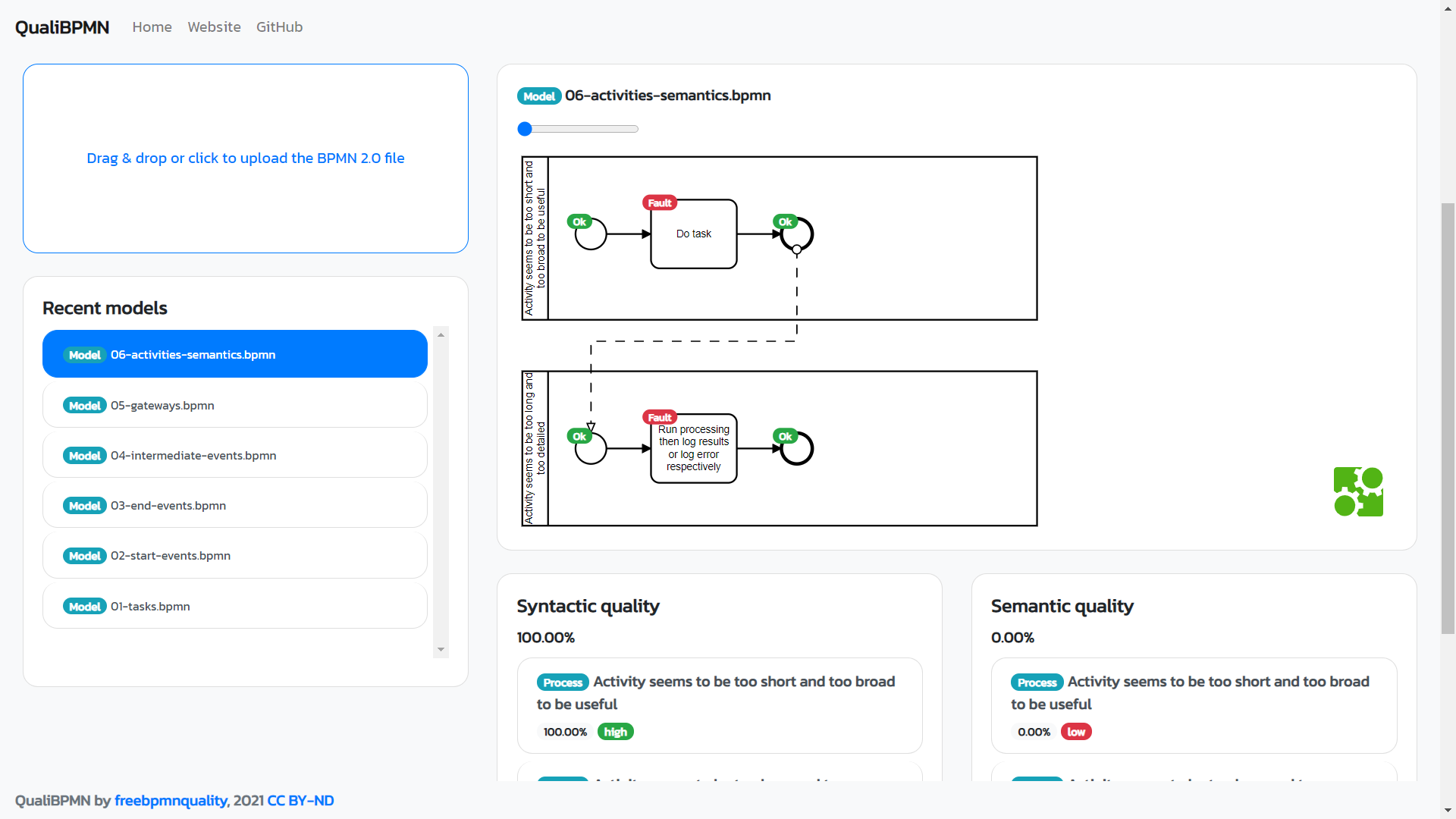Click the Ok badge on the first end event
The width and height of the screenshot is (1456, 819).
(x=786, y=221)
